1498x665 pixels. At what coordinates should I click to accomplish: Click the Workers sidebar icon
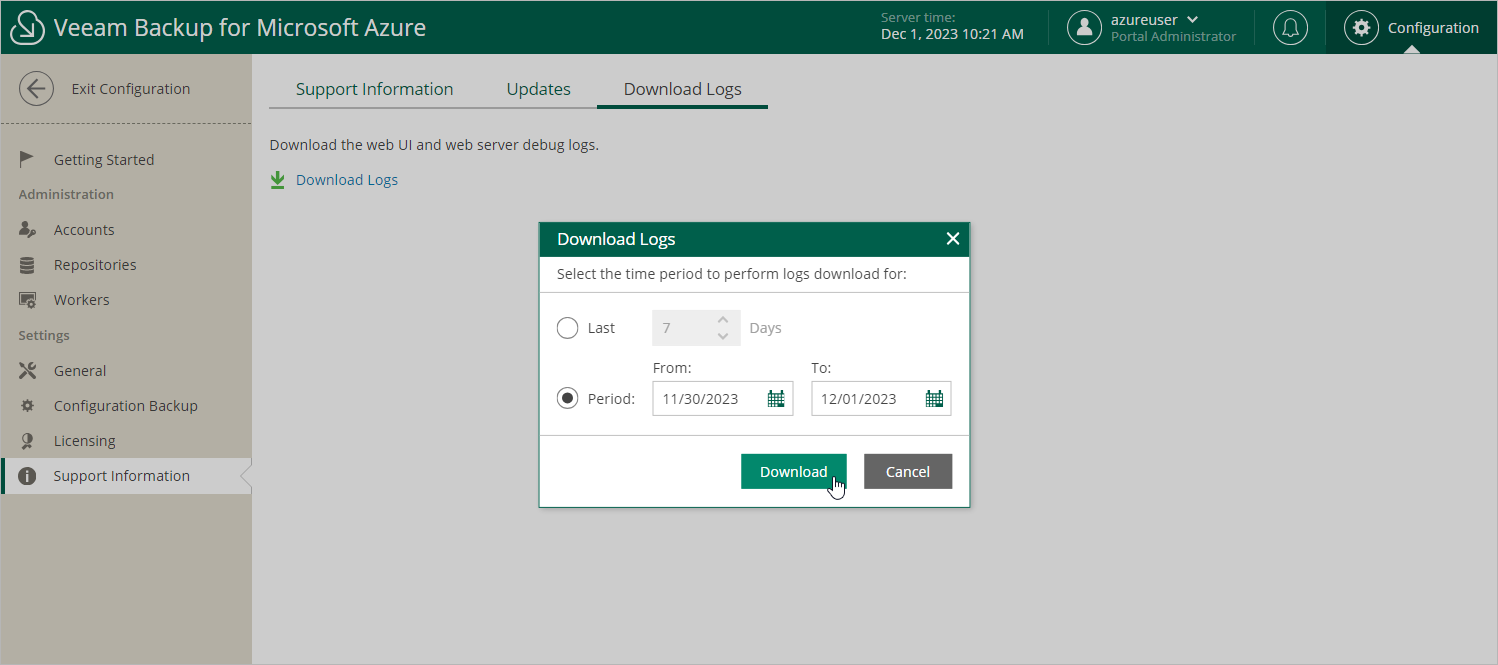click(28, 300)
